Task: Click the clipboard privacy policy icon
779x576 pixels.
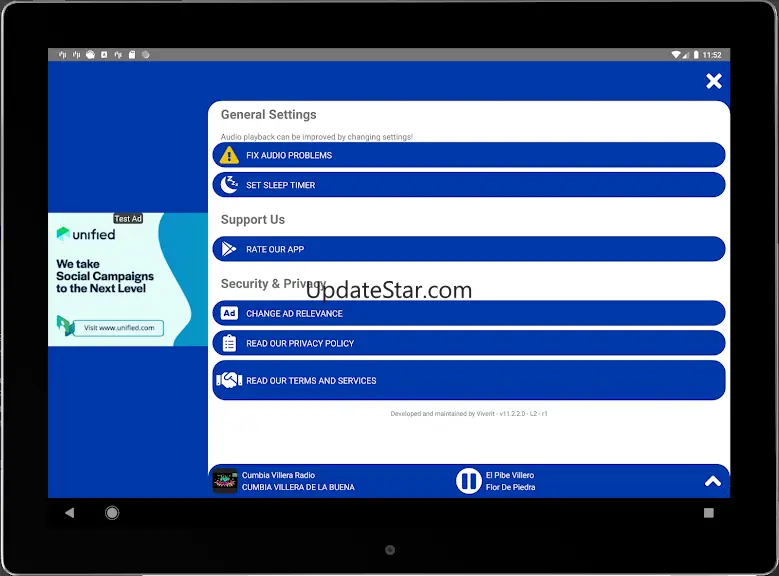Action: point(230,343)
